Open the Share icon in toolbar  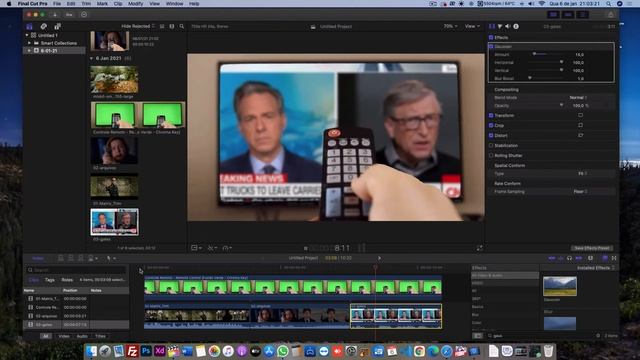[611, 15]
